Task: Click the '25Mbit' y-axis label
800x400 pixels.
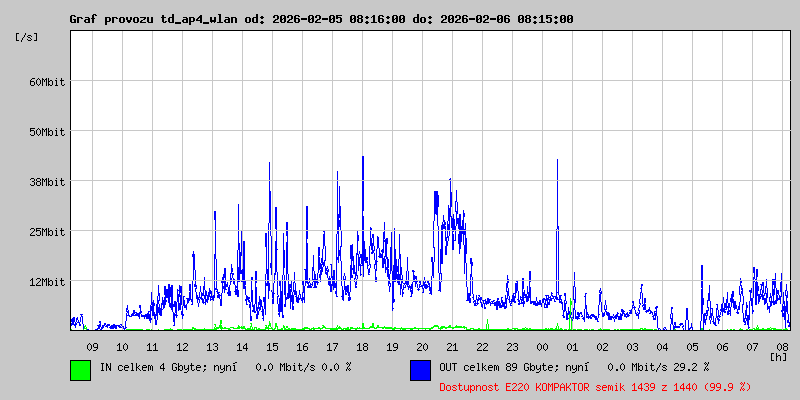Action: point(47,232)
